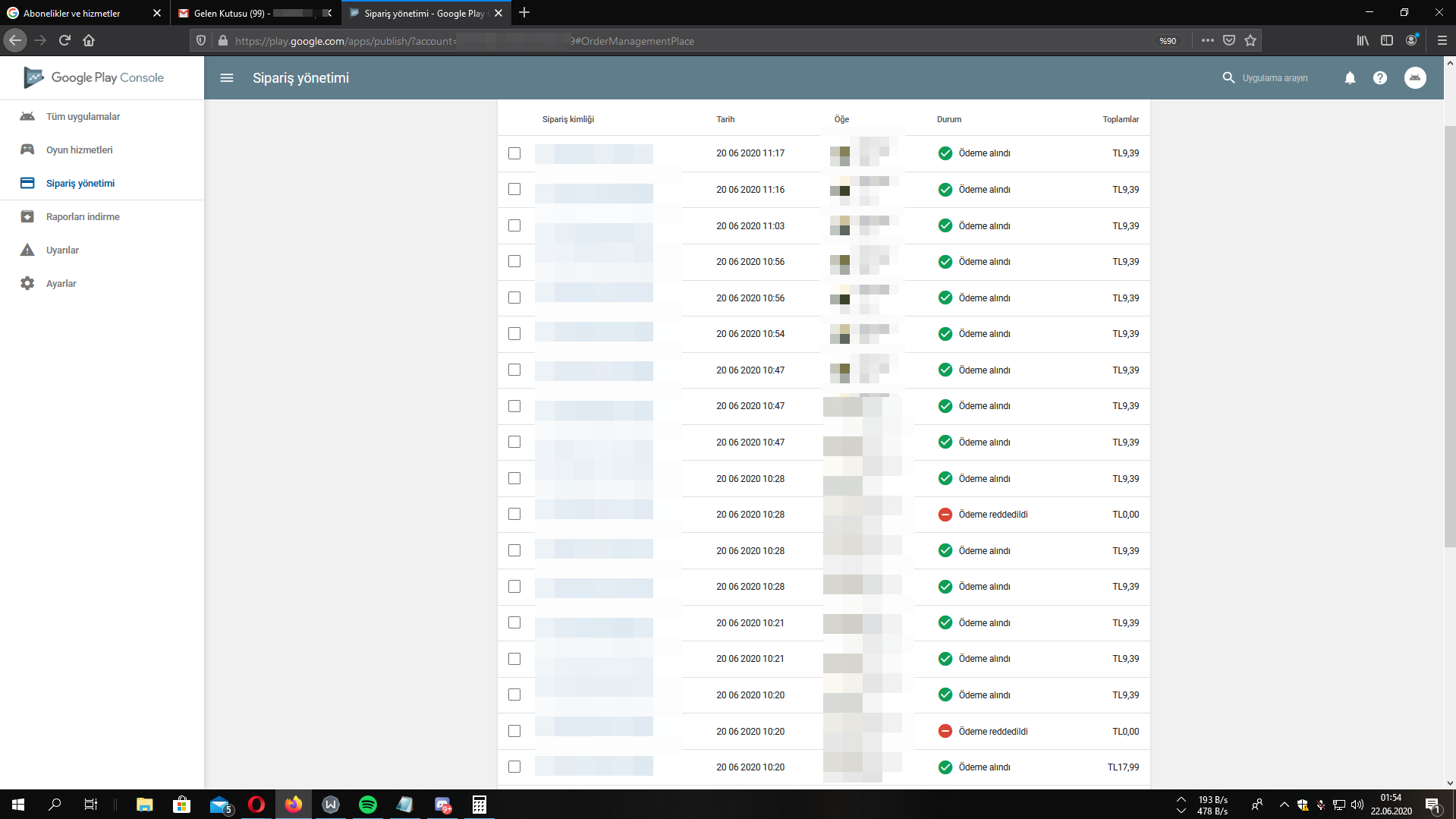1456x819 pixels.
Task: Click the notifications bell icon
Action: 1350,77
